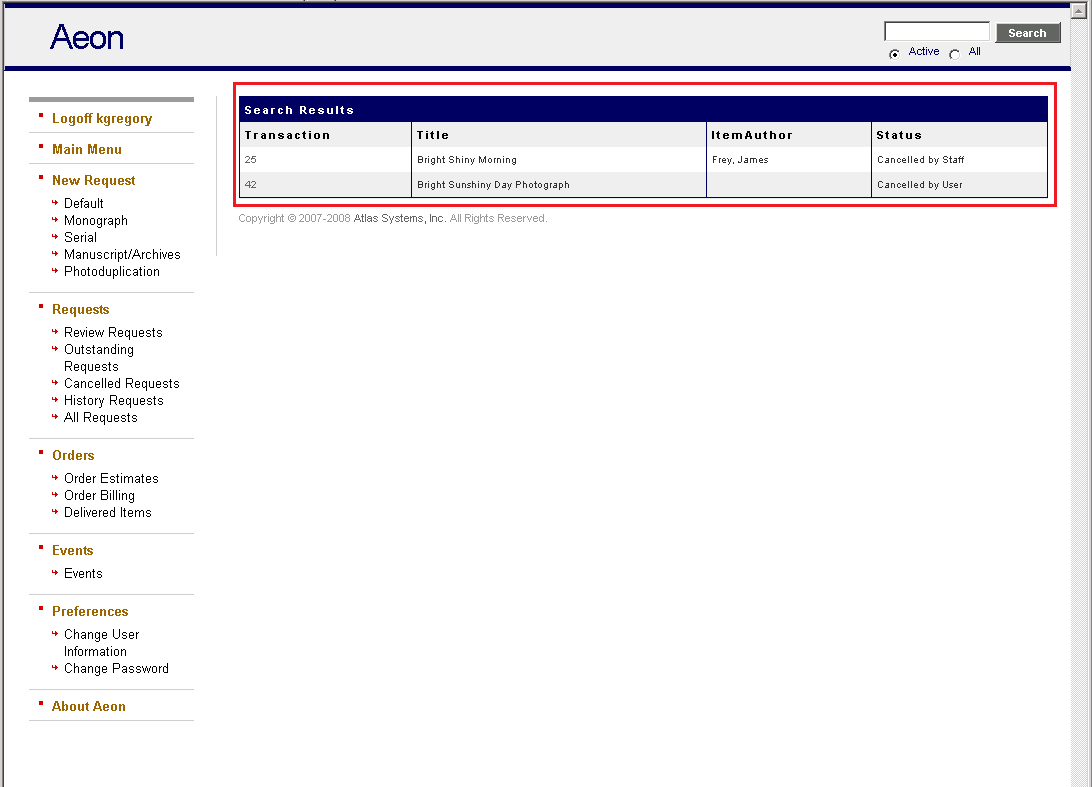
Task: Click inside the search text field
Action: coord(936,31)
